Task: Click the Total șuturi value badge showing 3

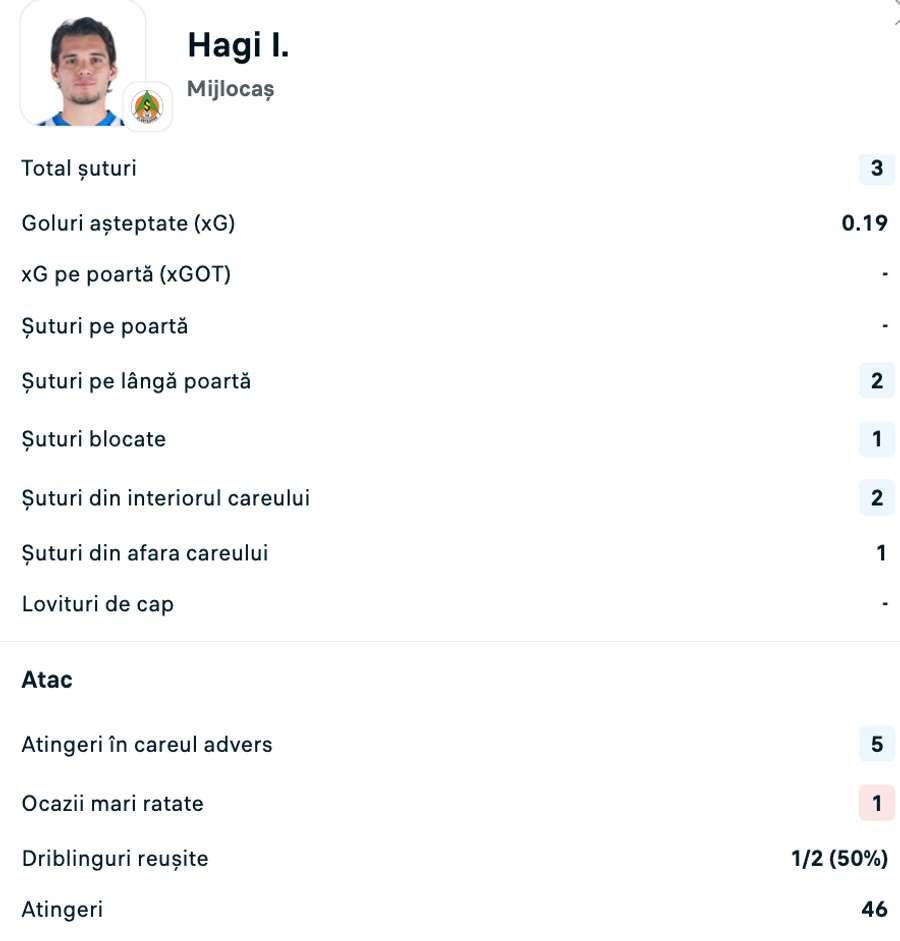Action: pos(875,169)
